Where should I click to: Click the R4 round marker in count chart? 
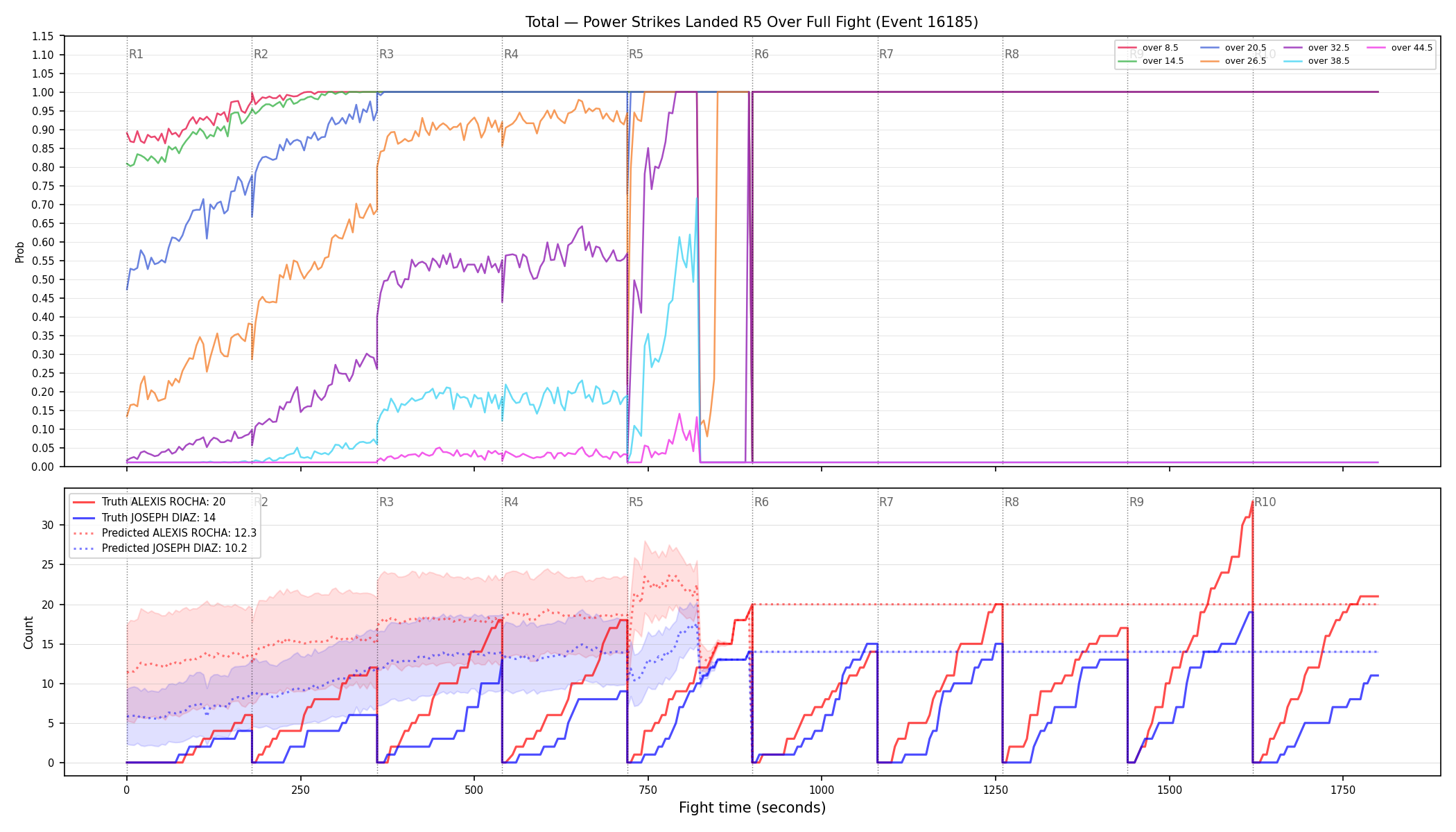tap(511, 502)
